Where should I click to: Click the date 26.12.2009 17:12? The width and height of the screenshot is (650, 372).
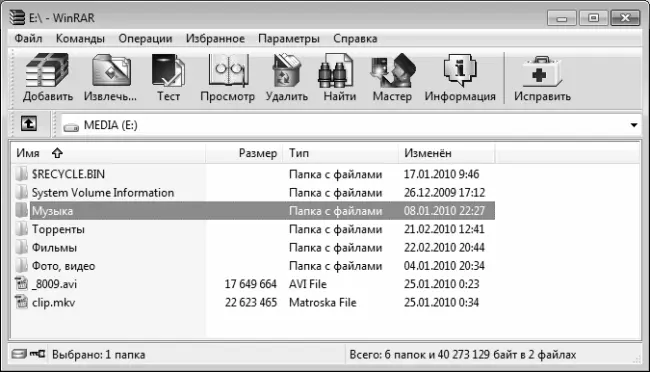pos(444,192)
